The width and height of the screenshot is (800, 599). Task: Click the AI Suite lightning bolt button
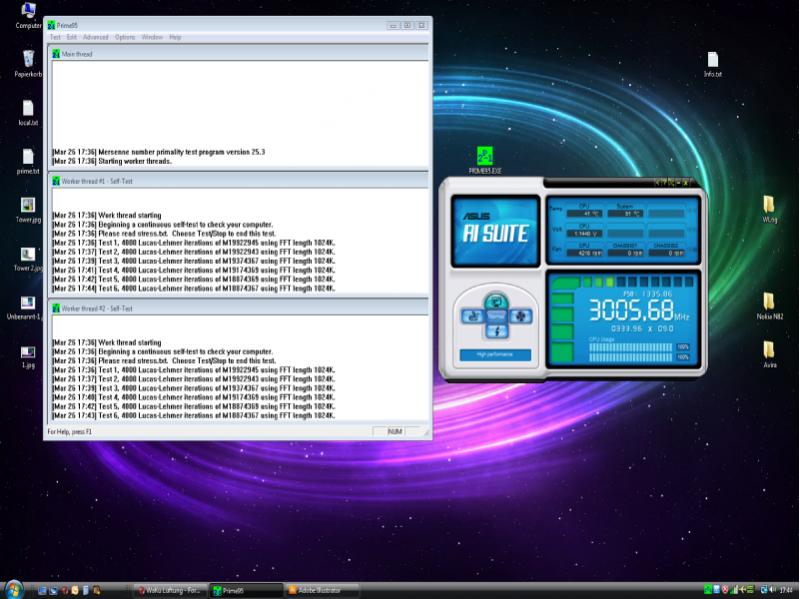[496, 332]
